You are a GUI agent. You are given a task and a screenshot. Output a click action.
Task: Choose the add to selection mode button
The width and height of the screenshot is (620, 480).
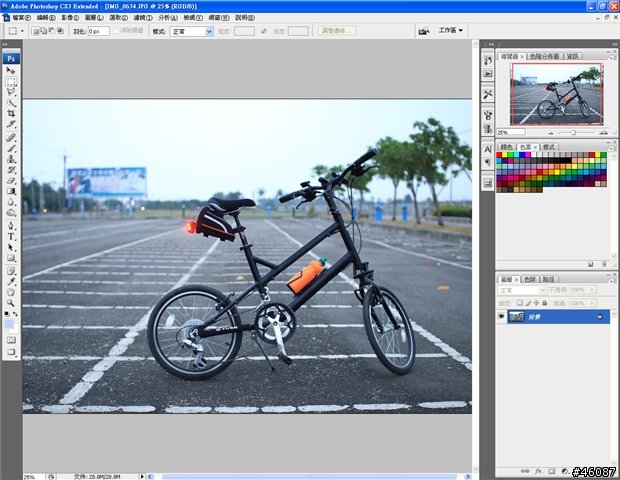[x=43, y=31]
